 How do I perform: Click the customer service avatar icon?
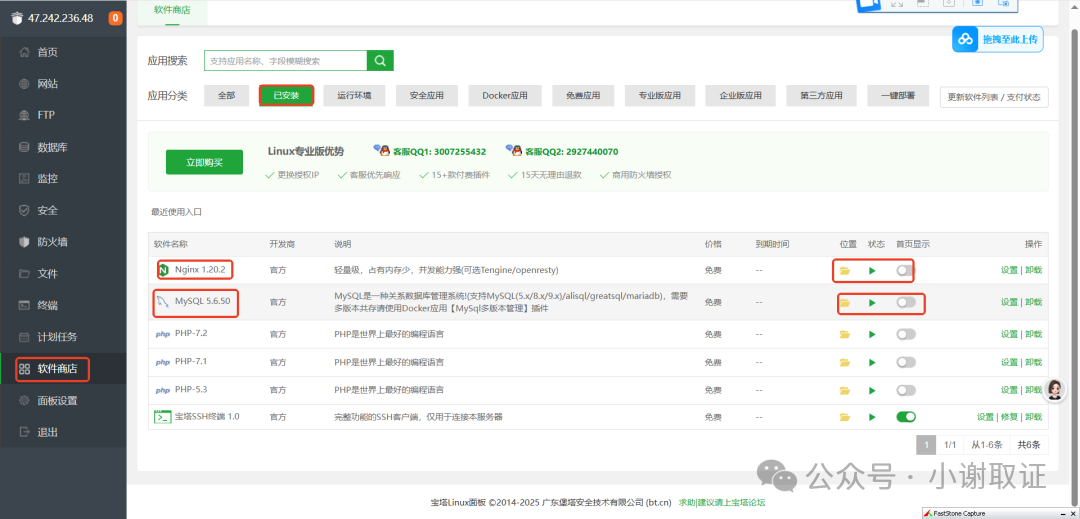pyautogui.click(x=1054, y=390)
